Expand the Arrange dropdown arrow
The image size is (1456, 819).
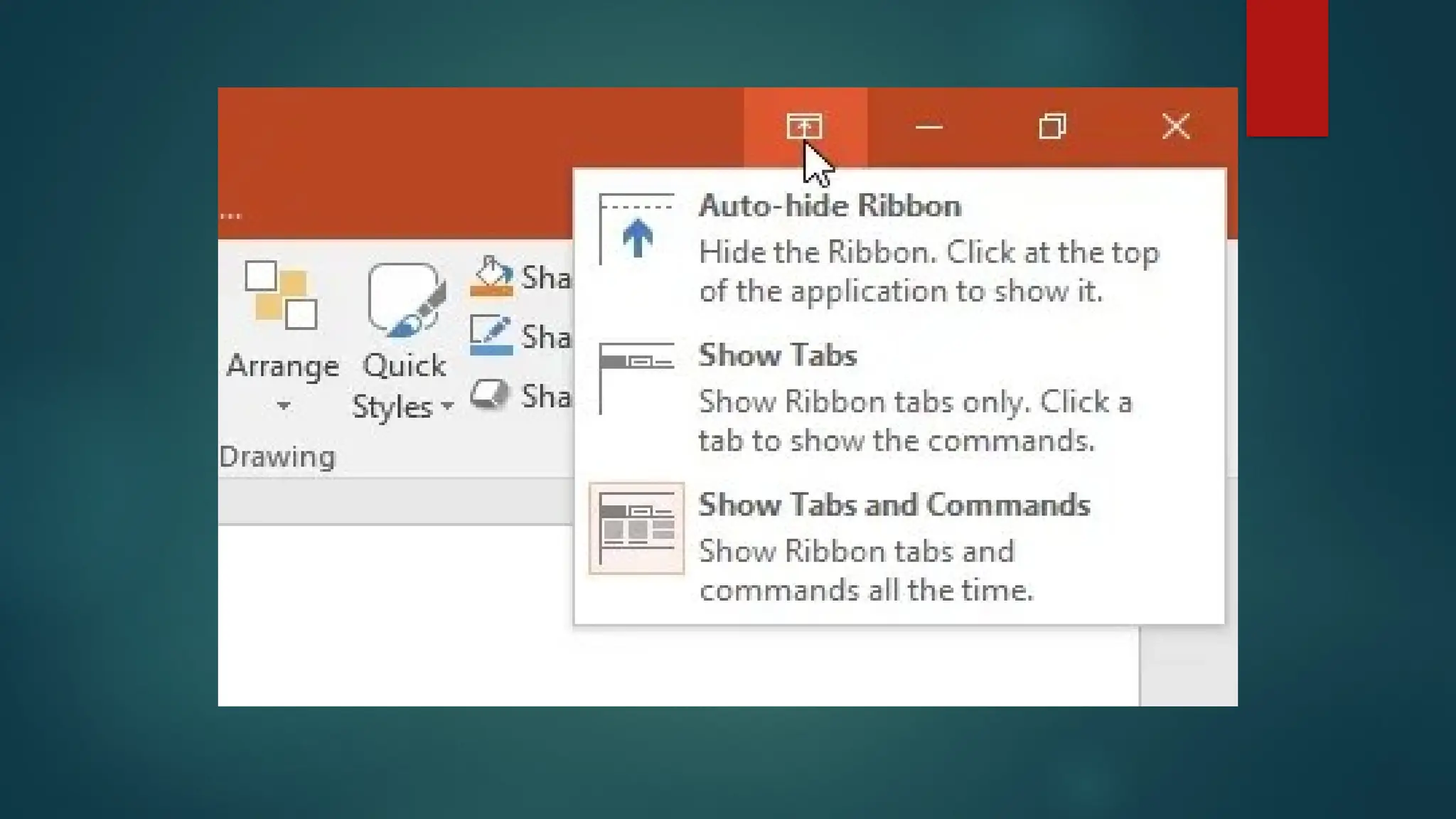[x=284, y=406]
